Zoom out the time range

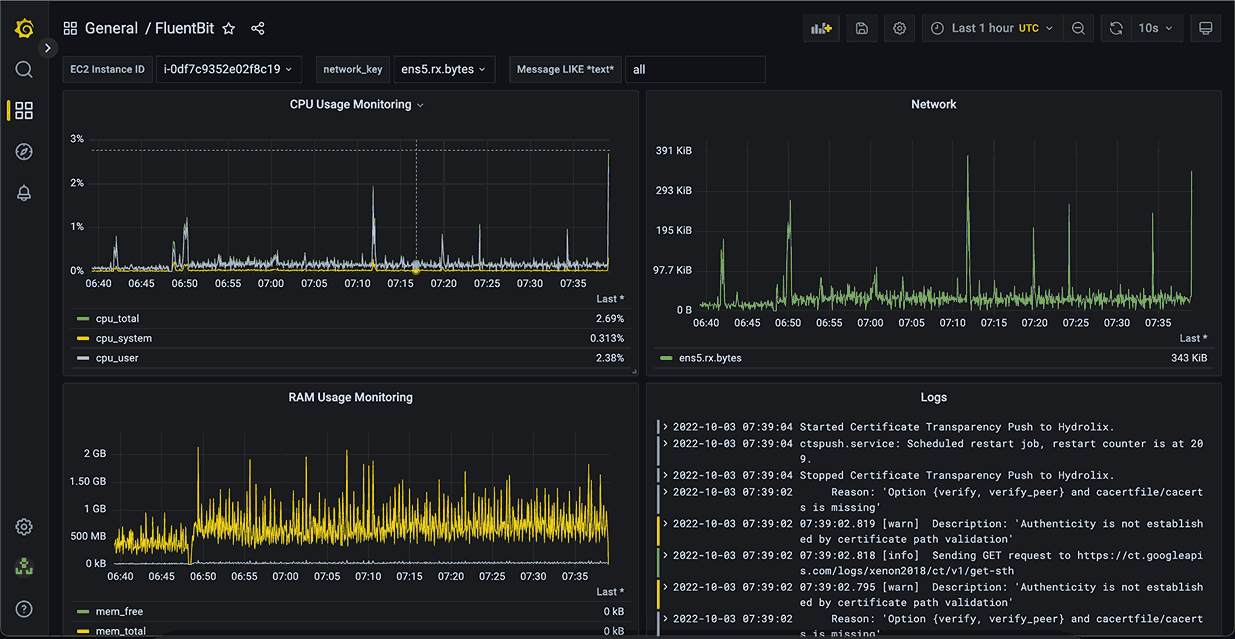1078,28
